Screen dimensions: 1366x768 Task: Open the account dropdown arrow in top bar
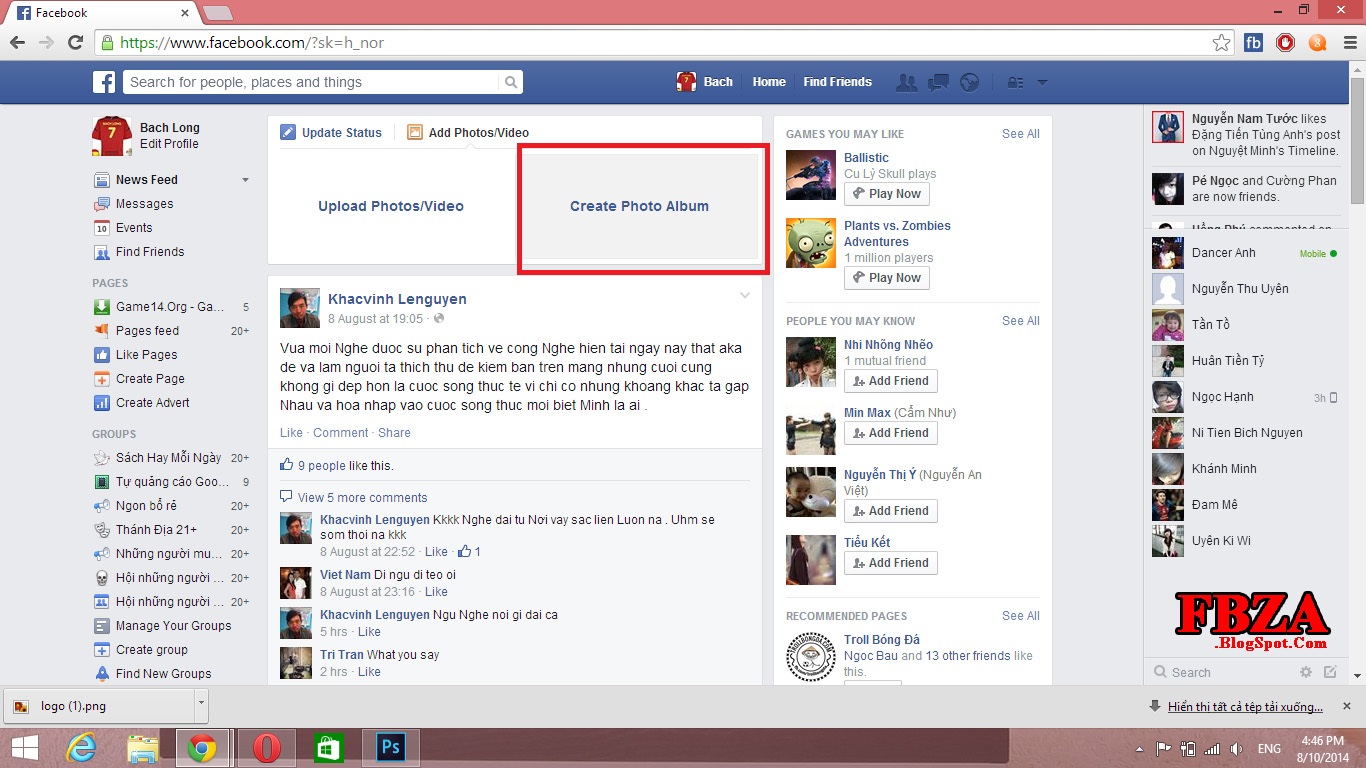1042,82
